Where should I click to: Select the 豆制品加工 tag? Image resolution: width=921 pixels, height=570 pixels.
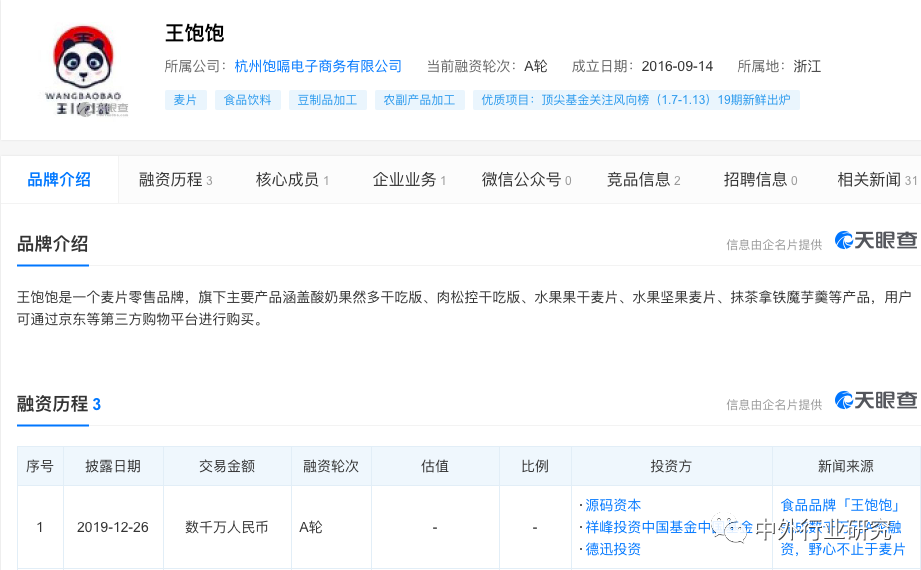coord(327,100)
